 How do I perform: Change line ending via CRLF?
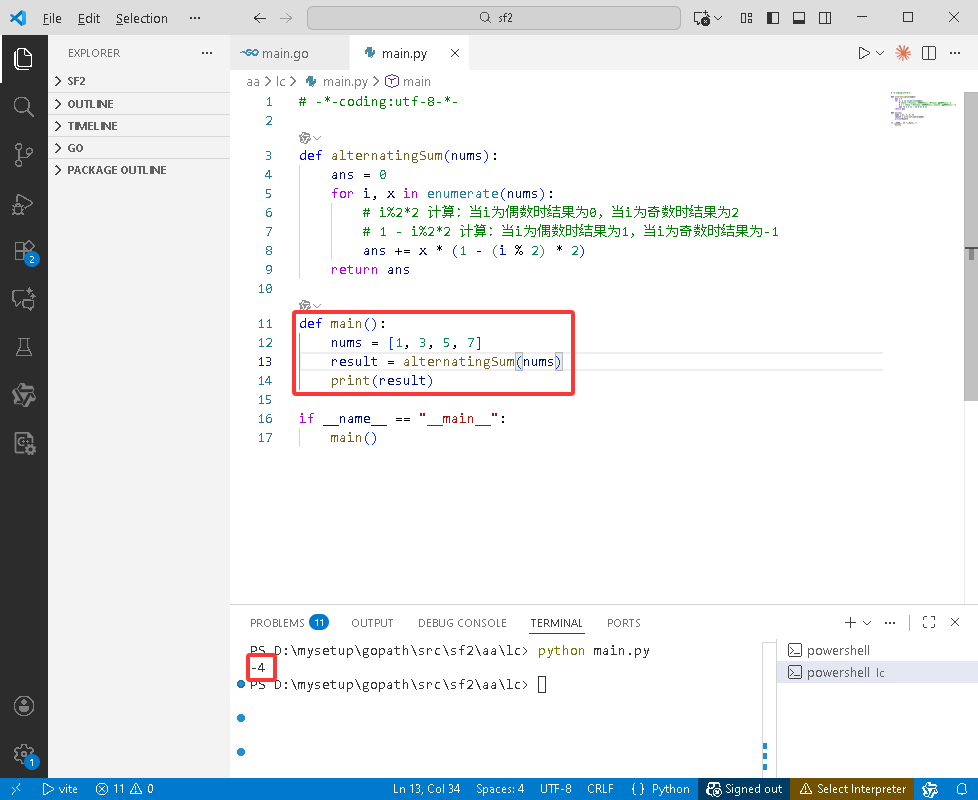pyautogui.click(x=600, y=789)
